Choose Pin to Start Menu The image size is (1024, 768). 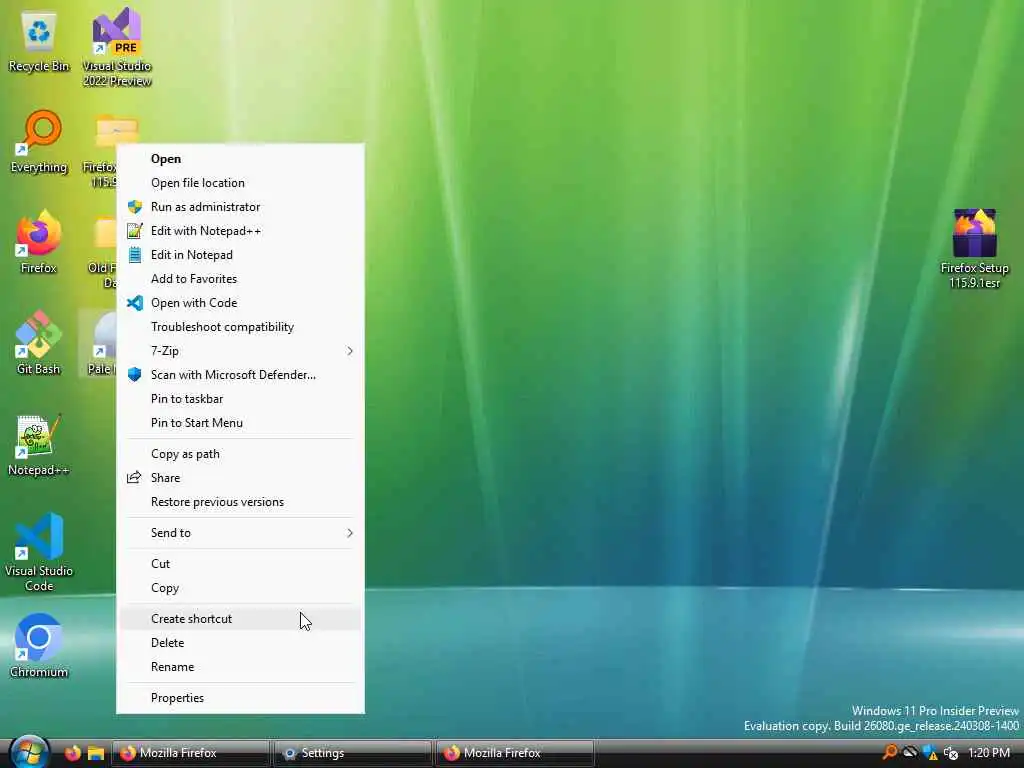240,423
